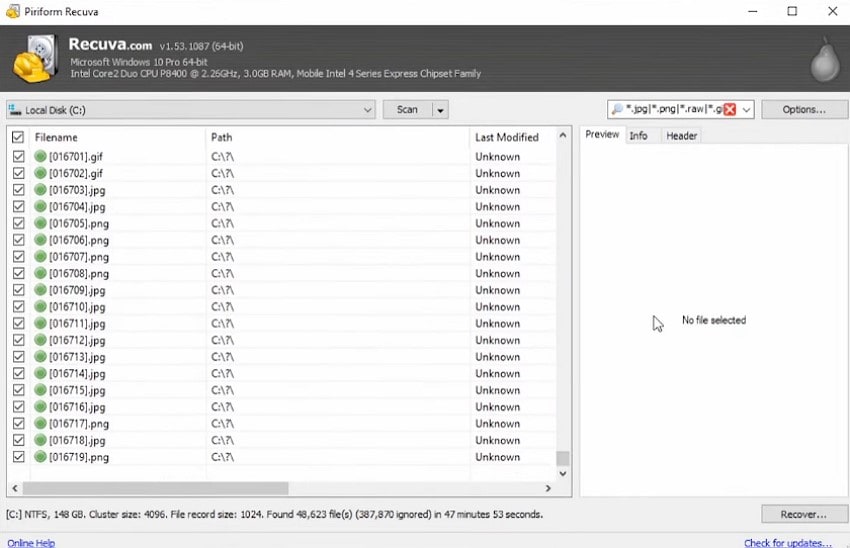850x548 pixels.
Task: Switch to the Info tab
Action: (x=639, y=136)
